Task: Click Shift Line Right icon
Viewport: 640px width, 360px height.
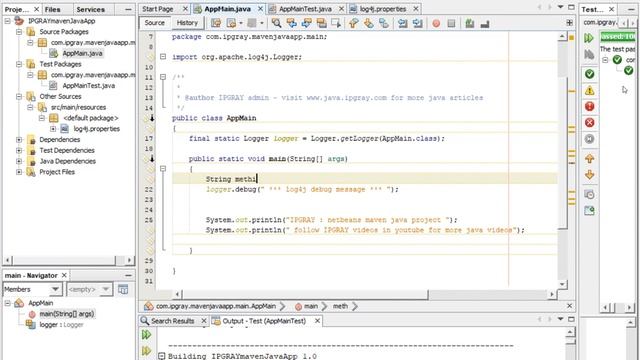Action: 418,23
